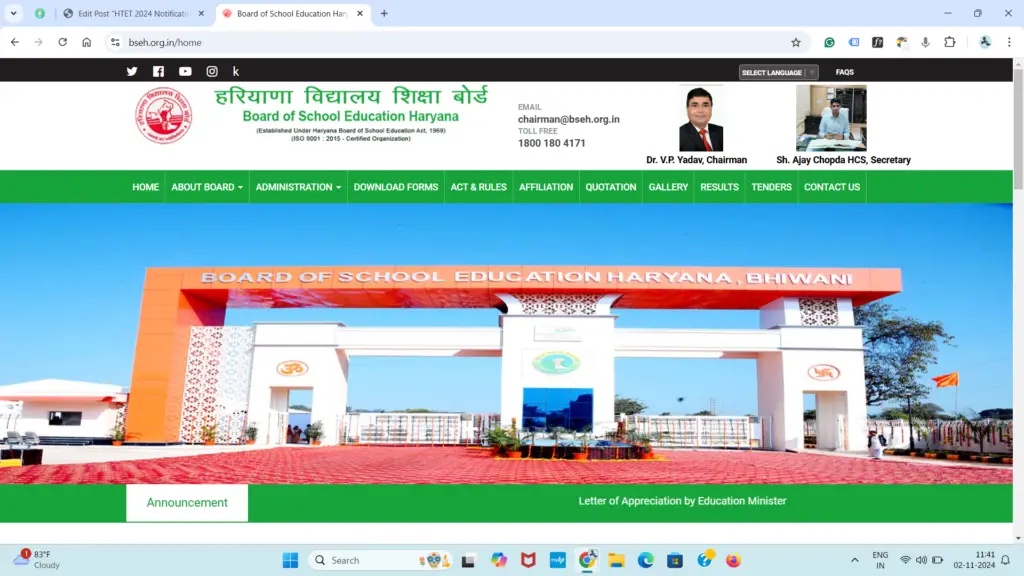The height and width of the screenshot is (576, 1024).
Task: Open Copilot from the taskbar
Action: tap(499, 560)
